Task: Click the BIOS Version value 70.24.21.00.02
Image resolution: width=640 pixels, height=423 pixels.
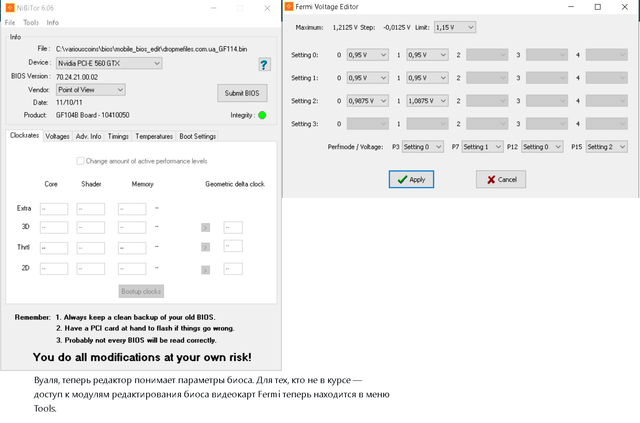Action: 77,77
